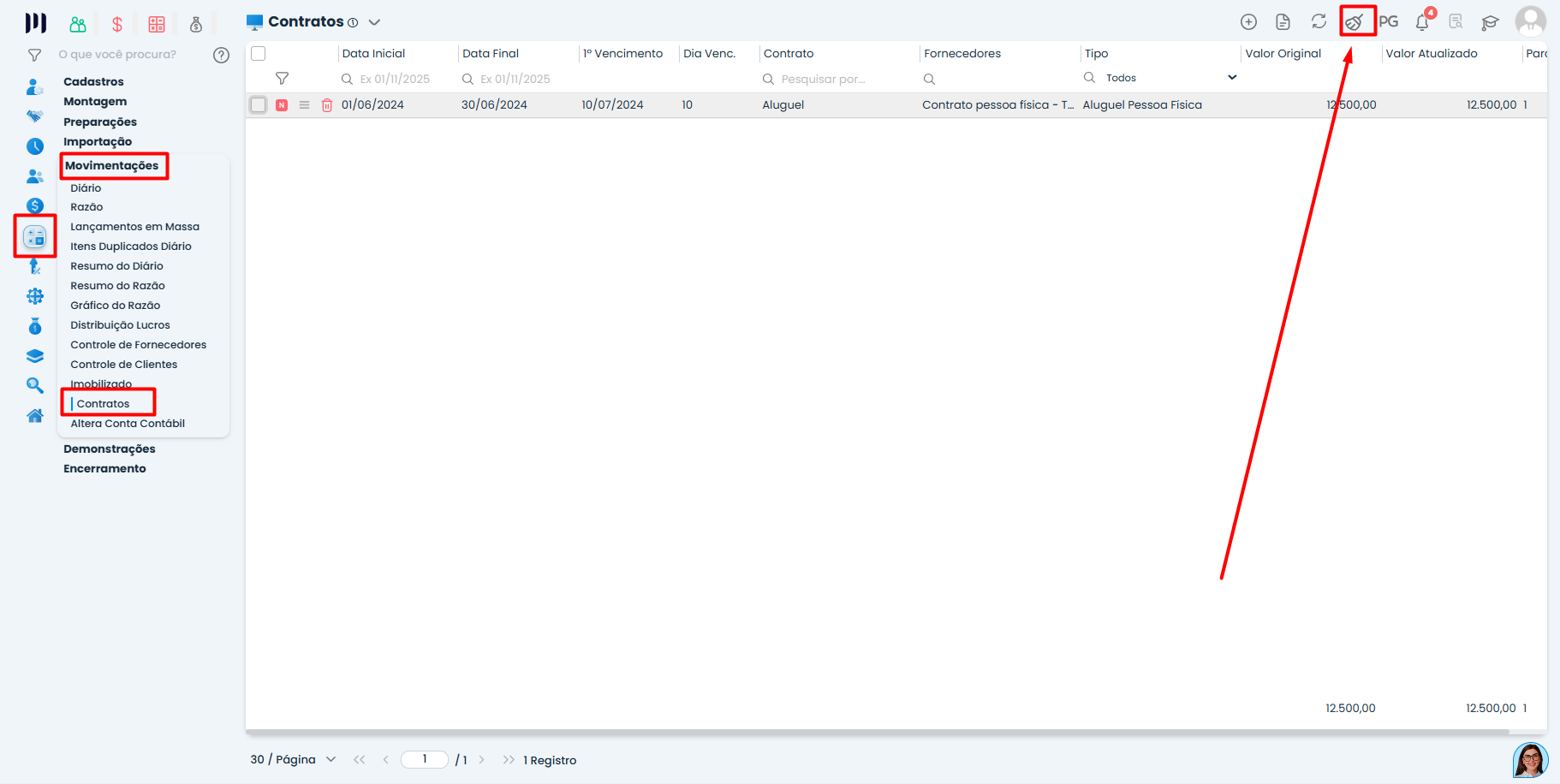Open the notifications bell
The height and width of the screenshot is (784, 1560).
click(1422, 23)
